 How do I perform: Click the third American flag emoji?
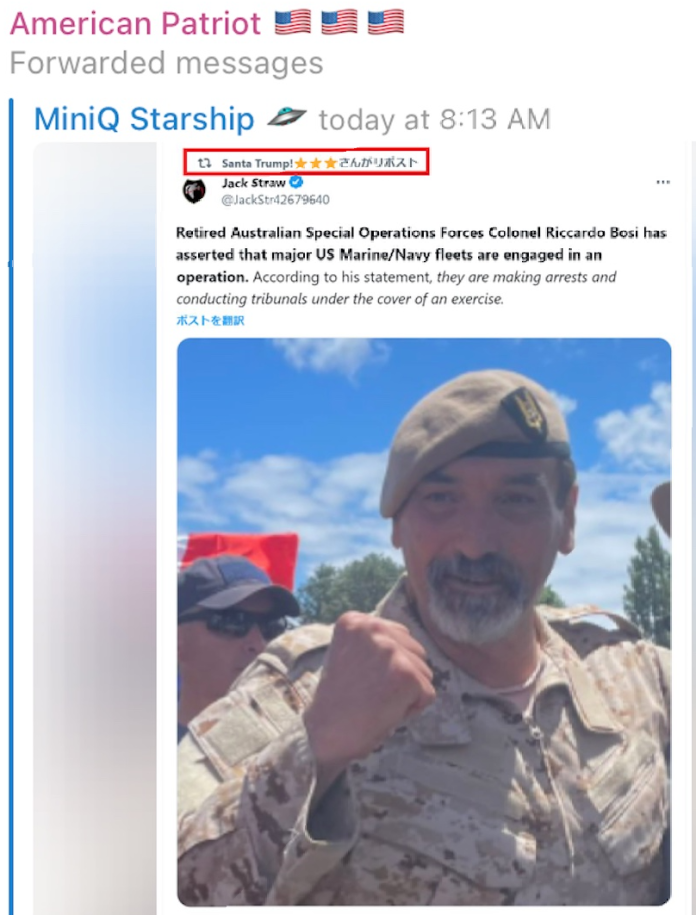[386, 23]
